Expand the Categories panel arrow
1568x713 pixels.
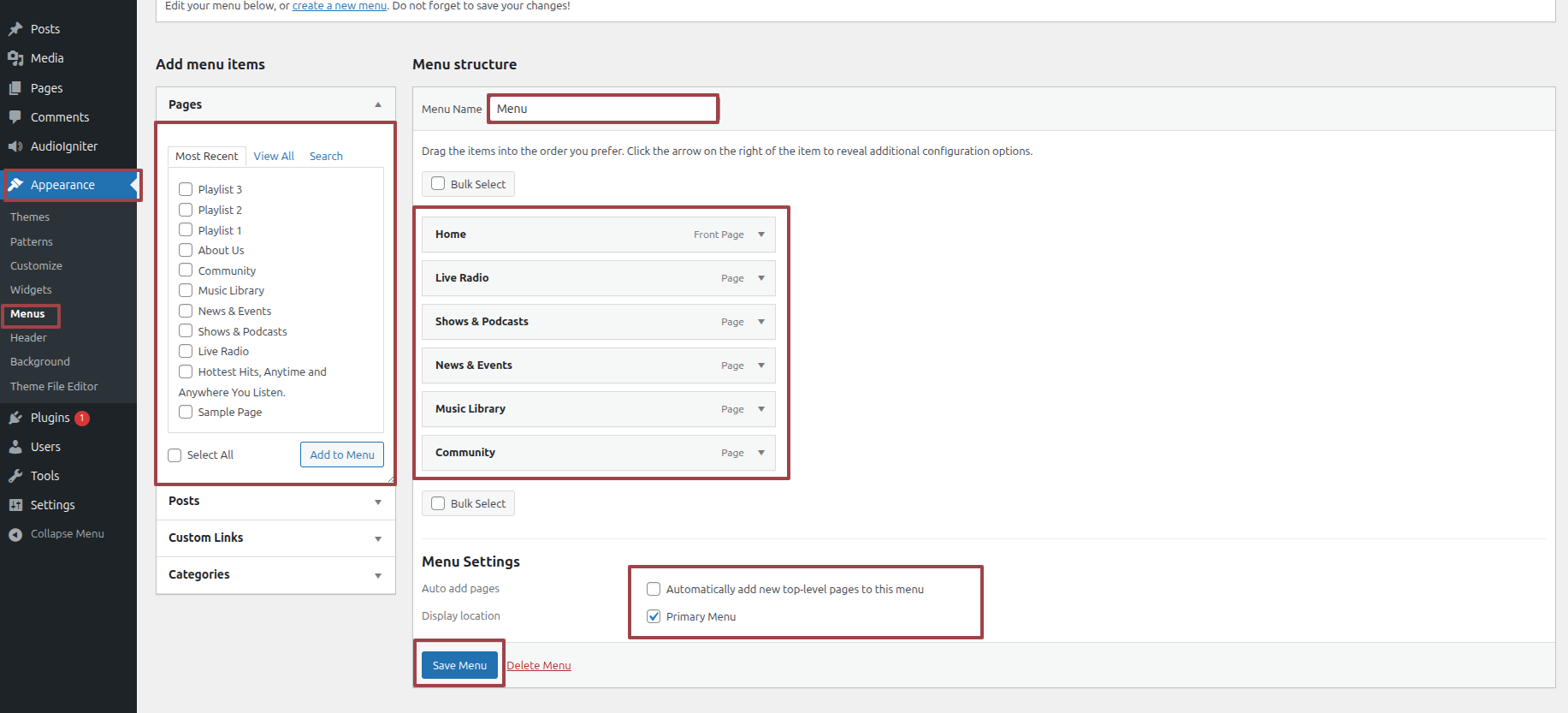[378, 575]
